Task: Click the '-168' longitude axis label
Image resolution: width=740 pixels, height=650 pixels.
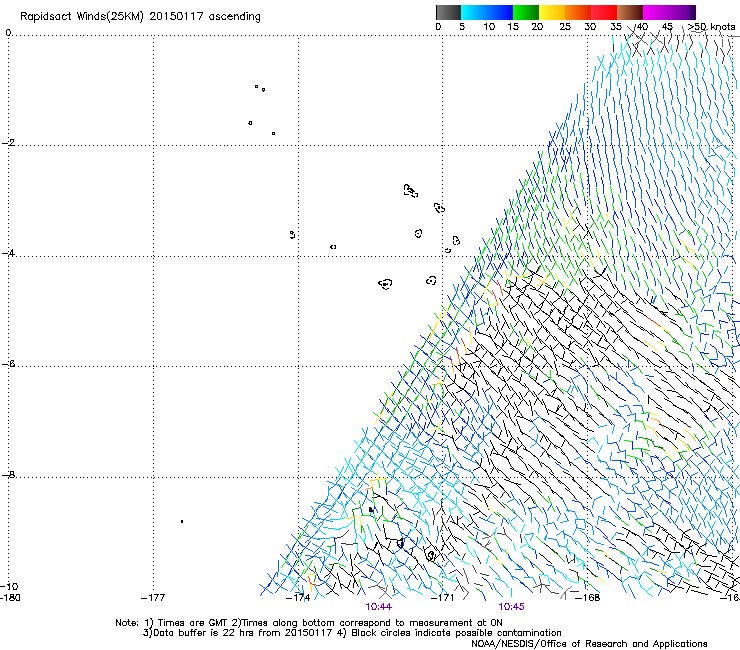Action: [588, 598]
